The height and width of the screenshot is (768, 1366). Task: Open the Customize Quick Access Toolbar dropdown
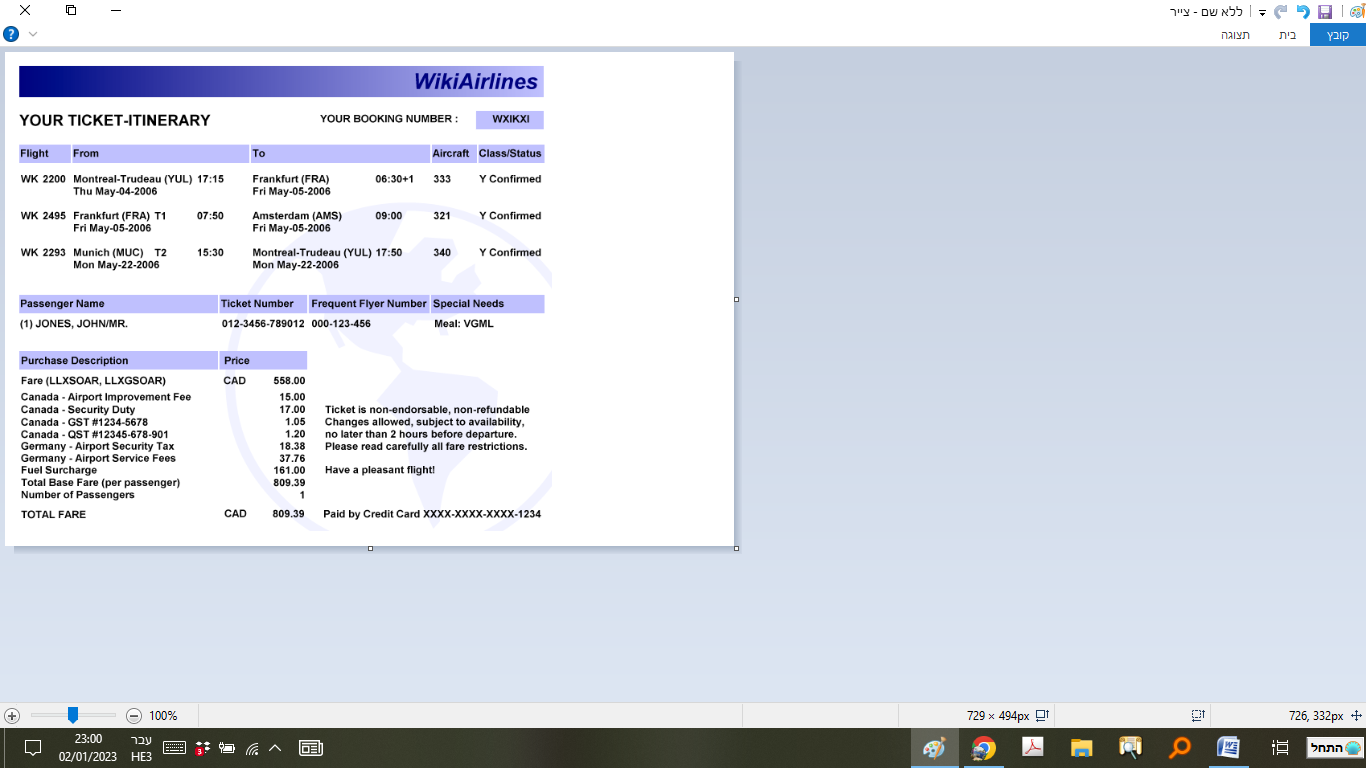(1263, 12)
